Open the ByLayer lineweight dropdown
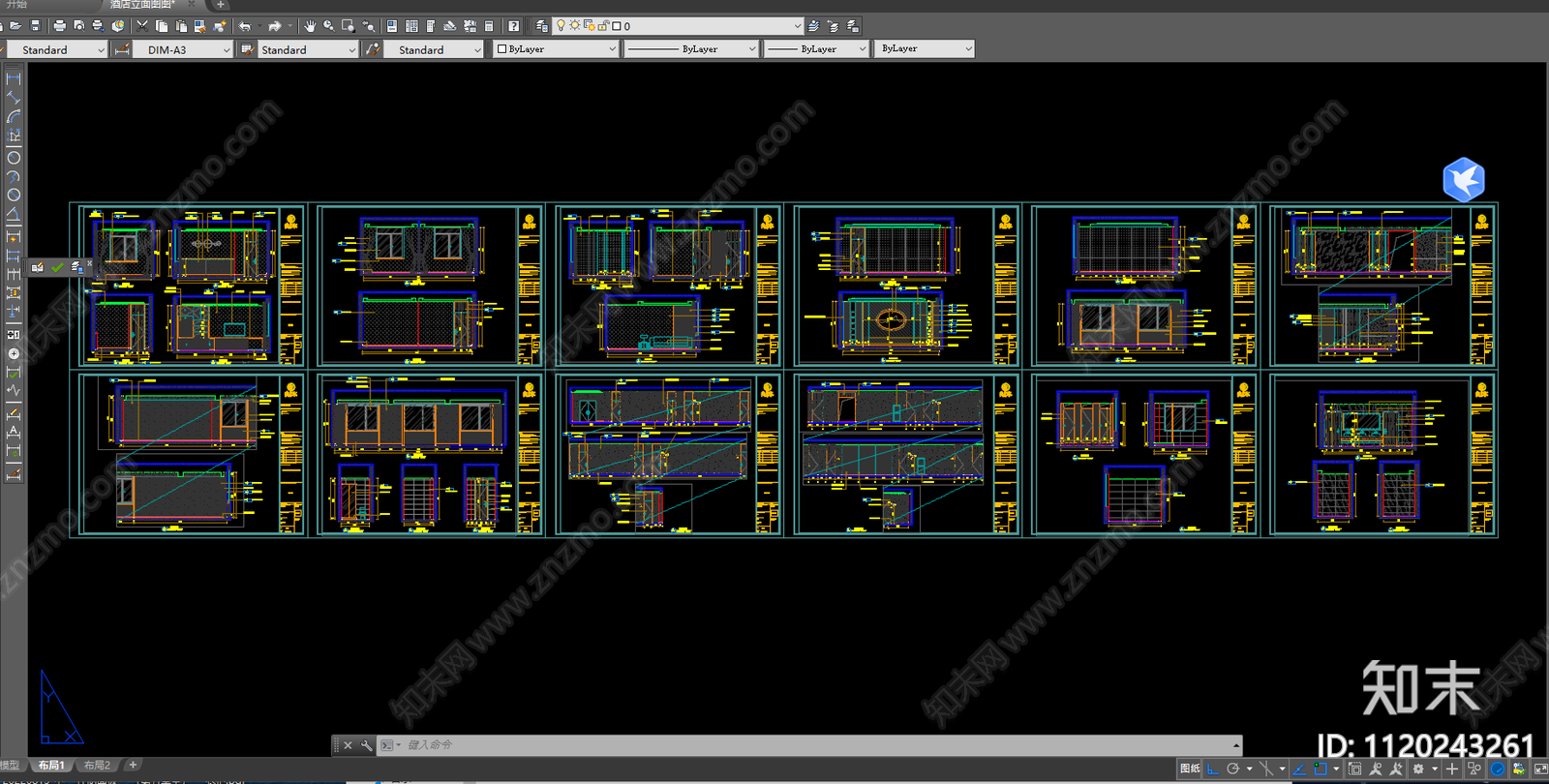This screenshot has height=784, width=1549. click(x=815, y=48)
